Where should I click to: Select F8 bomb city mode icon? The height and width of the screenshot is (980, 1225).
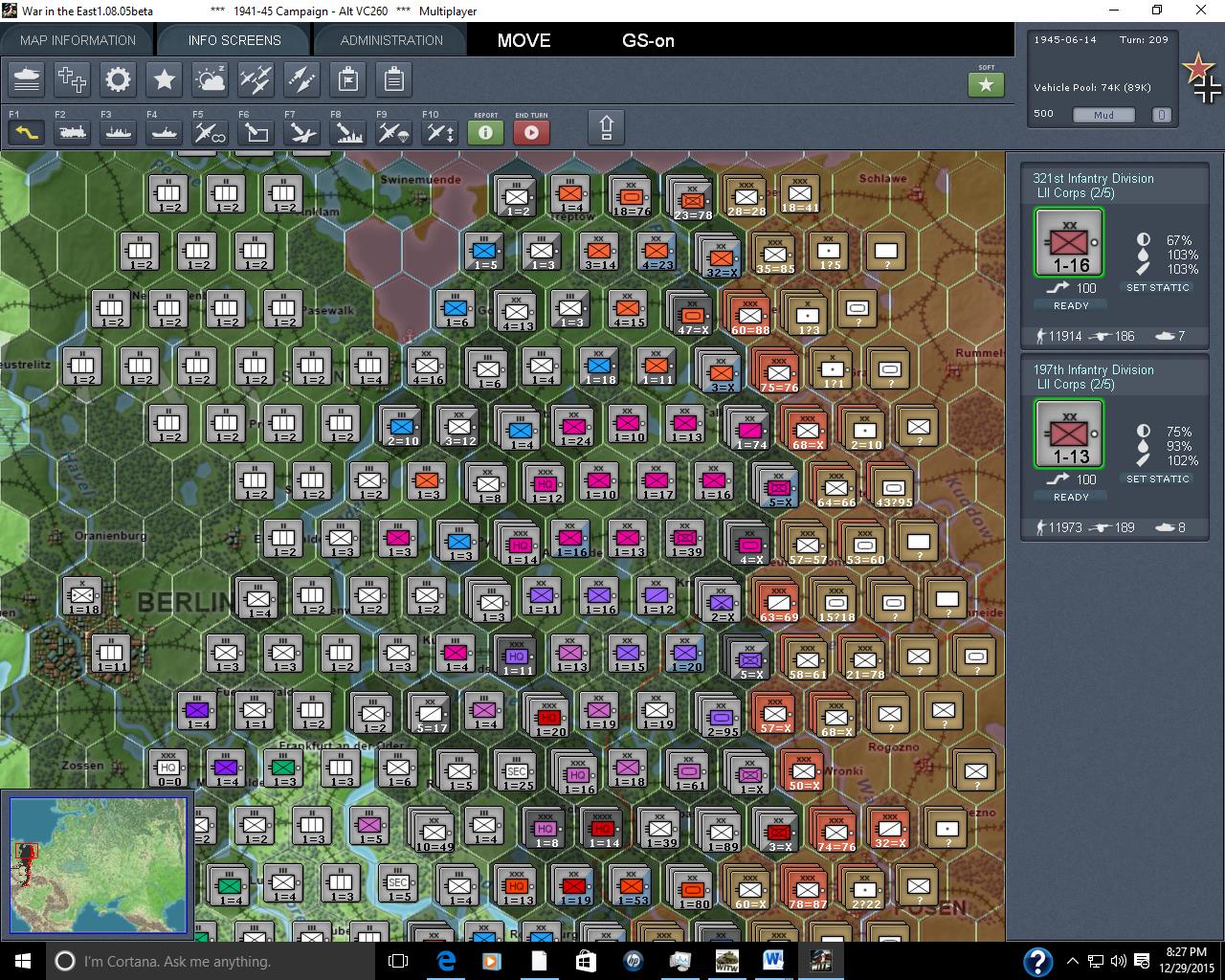(x=347, y=133)
